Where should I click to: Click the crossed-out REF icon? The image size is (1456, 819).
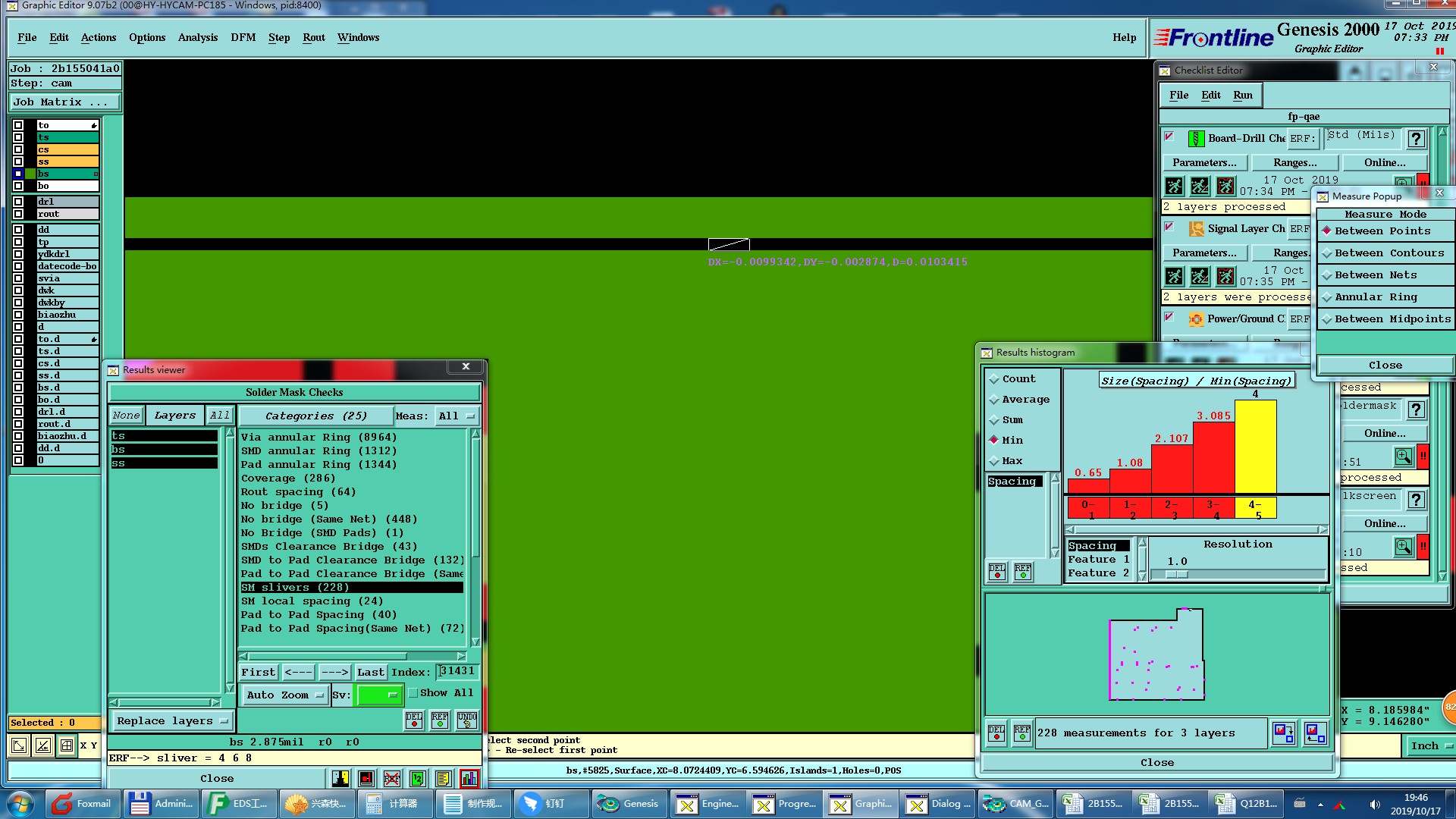click(x=391, y=778)
